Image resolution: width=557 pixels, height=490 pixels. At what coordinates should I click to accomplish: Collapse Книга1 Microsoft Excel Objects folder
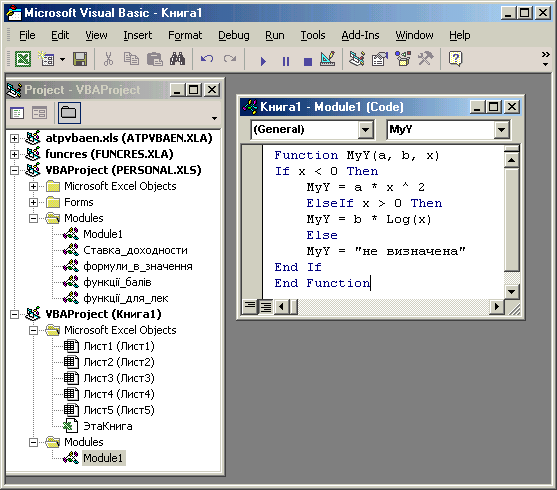33,330
